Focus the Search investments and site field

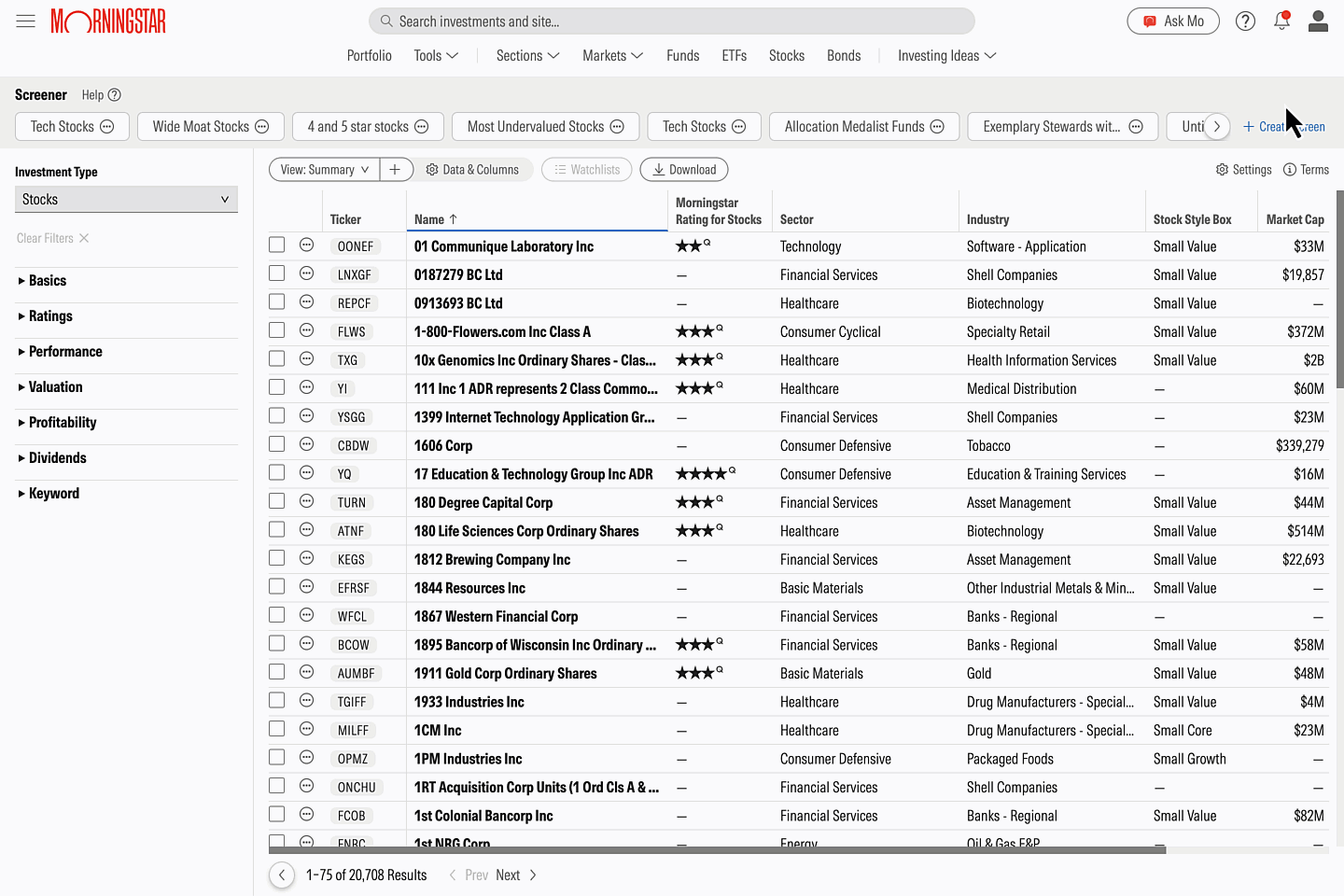(672, 21)
